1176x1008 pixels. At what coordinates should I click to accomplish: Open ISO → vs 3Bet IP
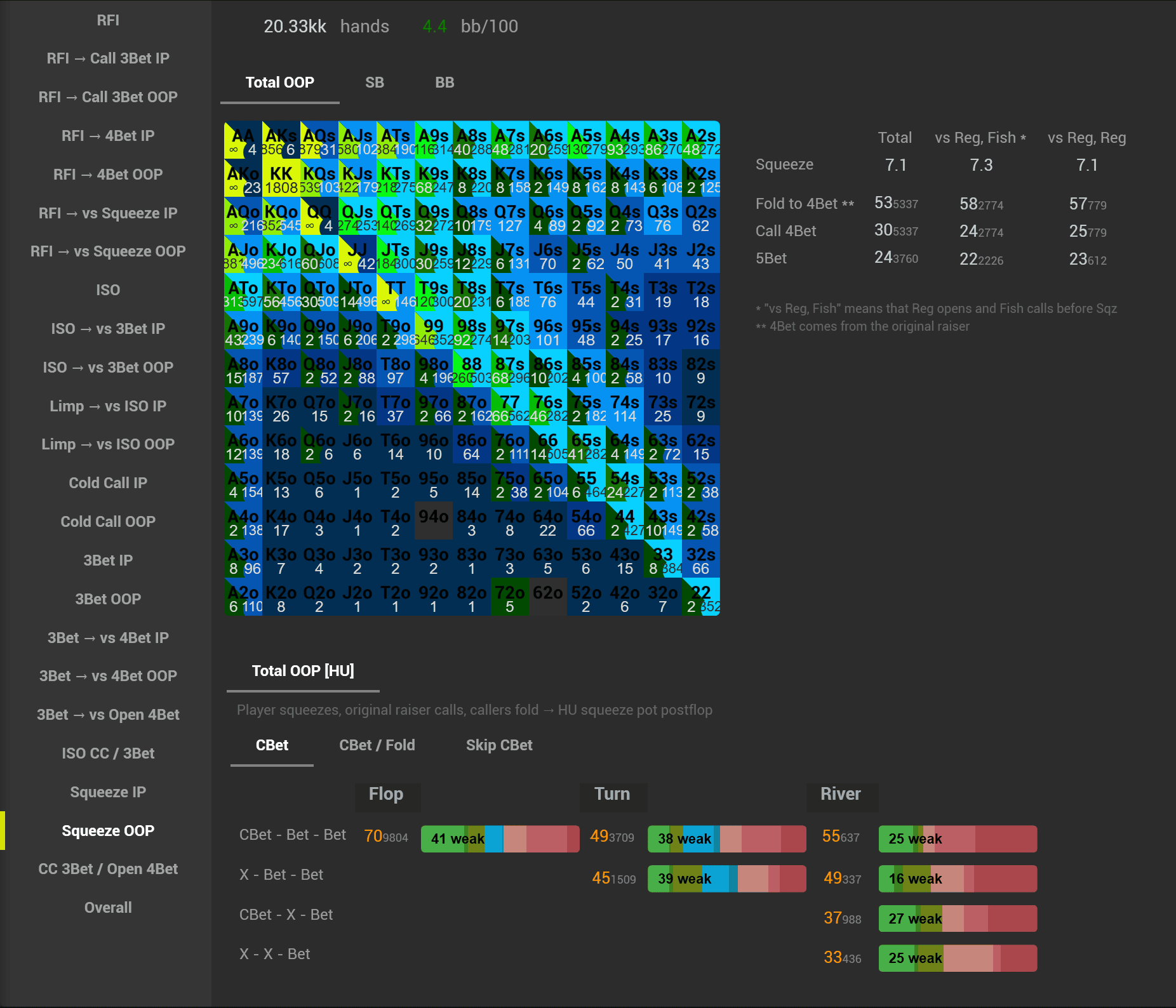click(x=108, y=329)
